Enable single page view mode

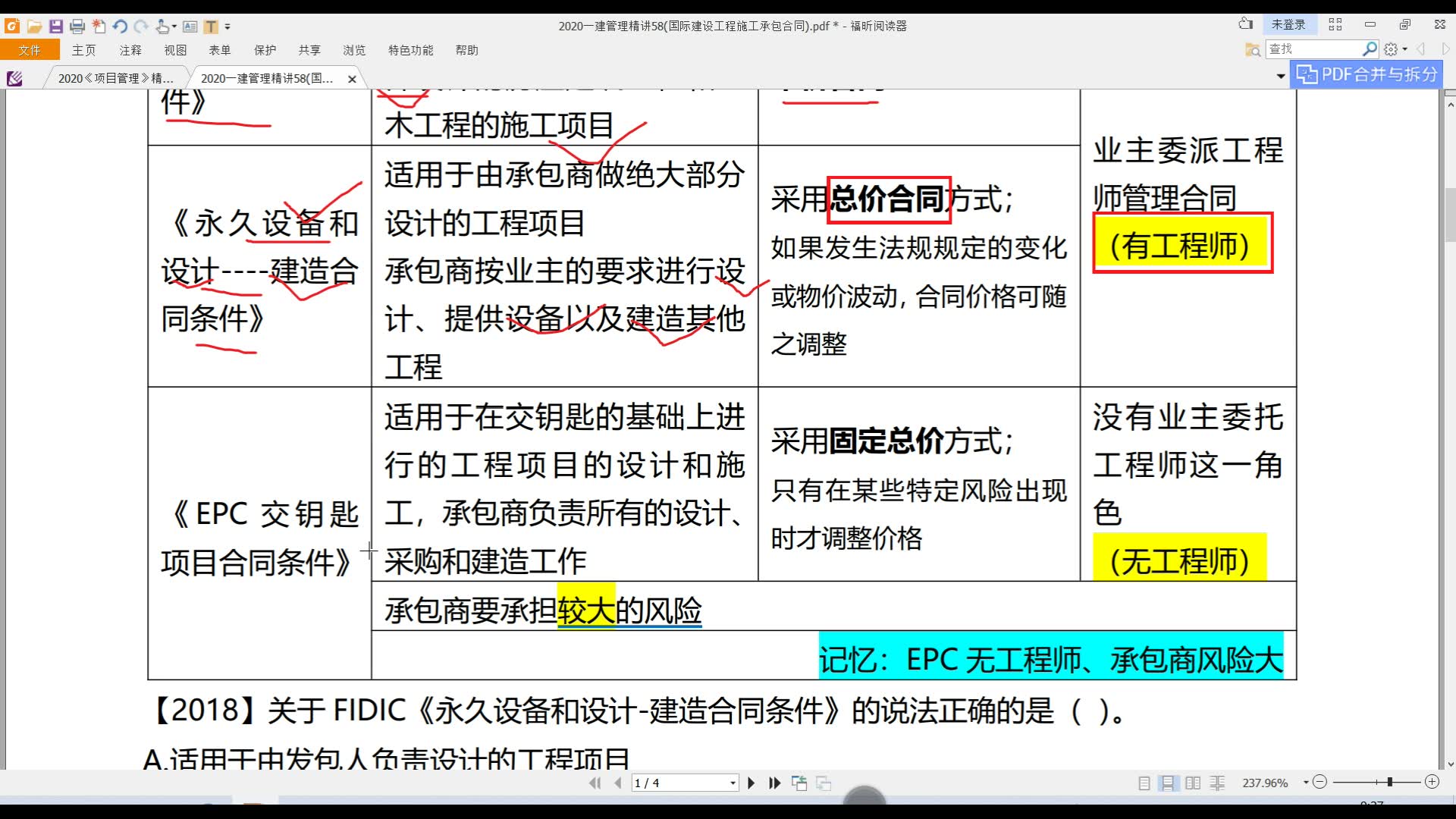[x=1144, y=782]
